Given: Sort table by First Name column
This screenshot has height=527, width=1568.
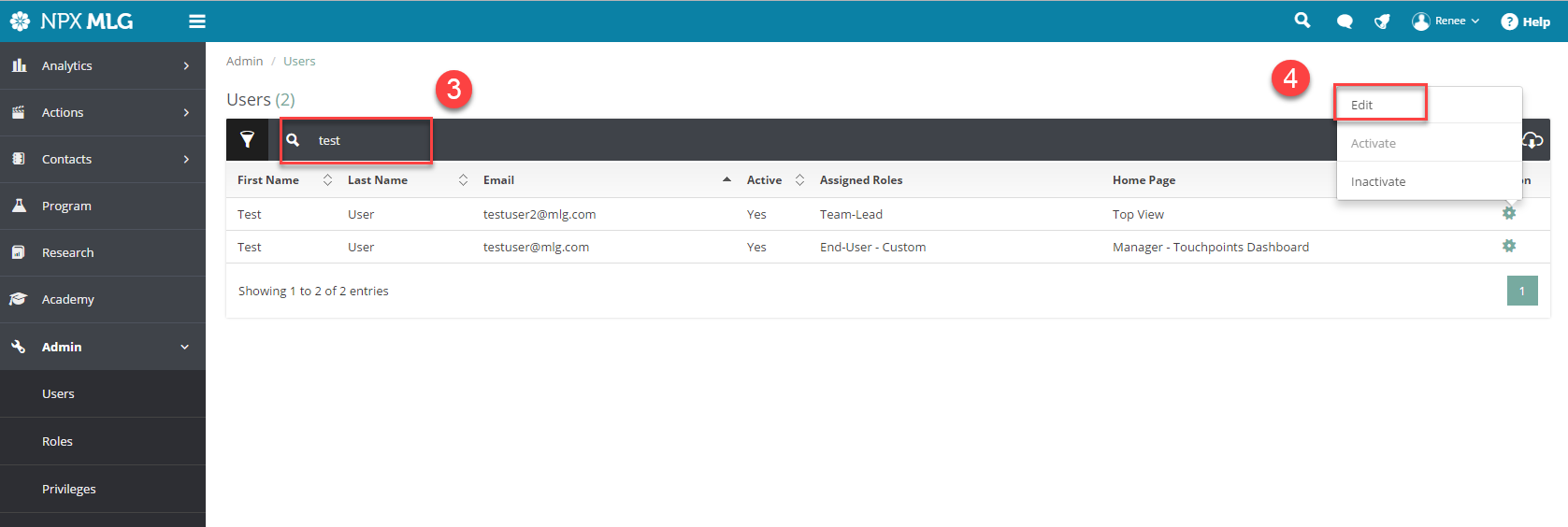Looking at the screenshot, I should (268, 180).
